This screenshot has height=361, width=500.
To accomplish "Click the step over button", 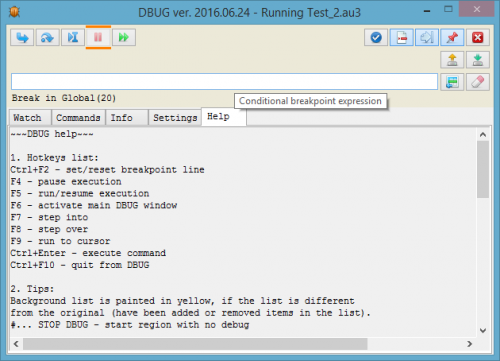I will click(x=48, y=37).
